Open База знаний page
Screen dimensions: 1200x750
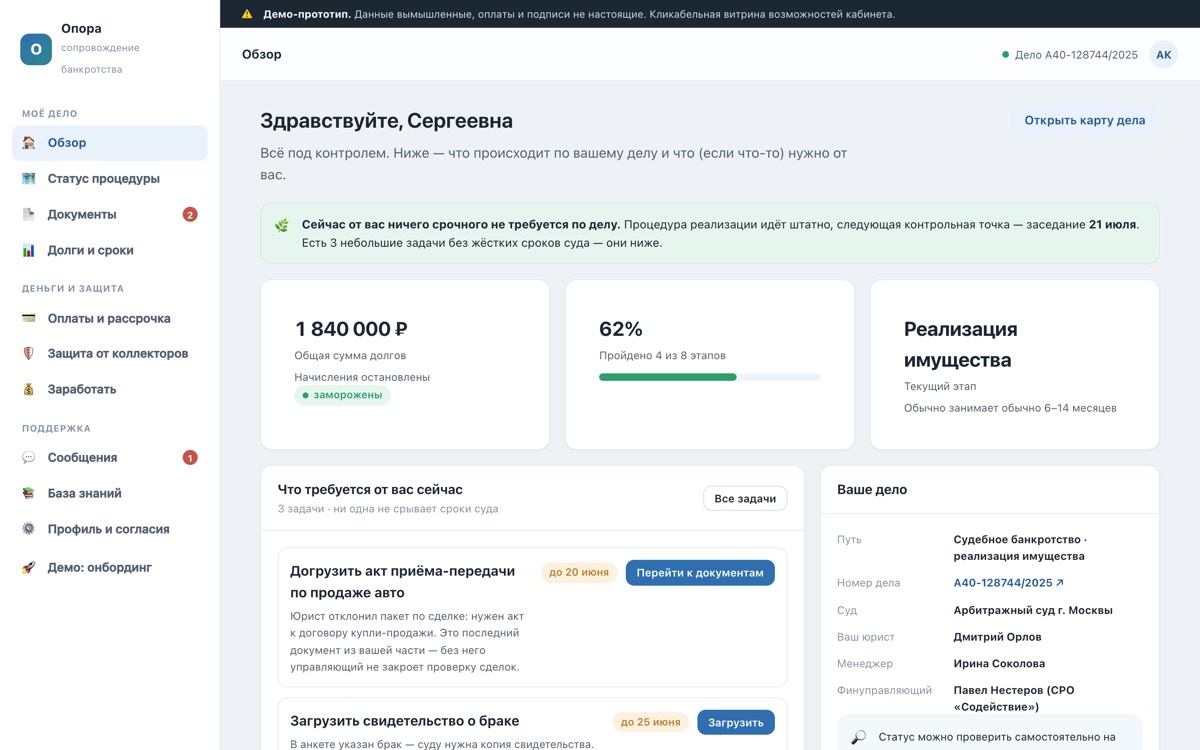(x=110, y=494)
